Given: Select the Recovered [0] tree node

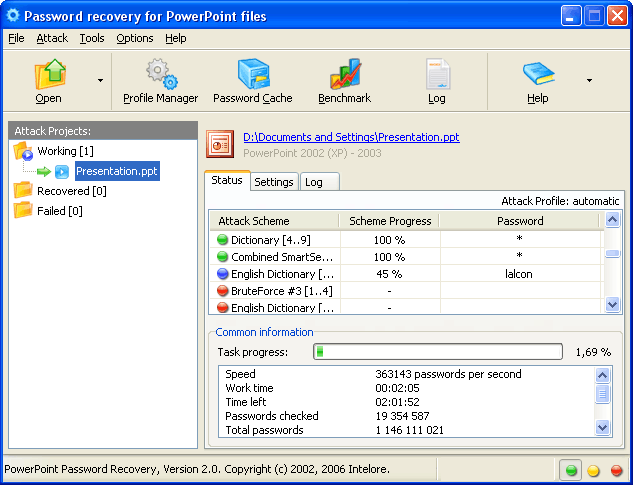Looking at the screenshot, I should coord(72,191).
